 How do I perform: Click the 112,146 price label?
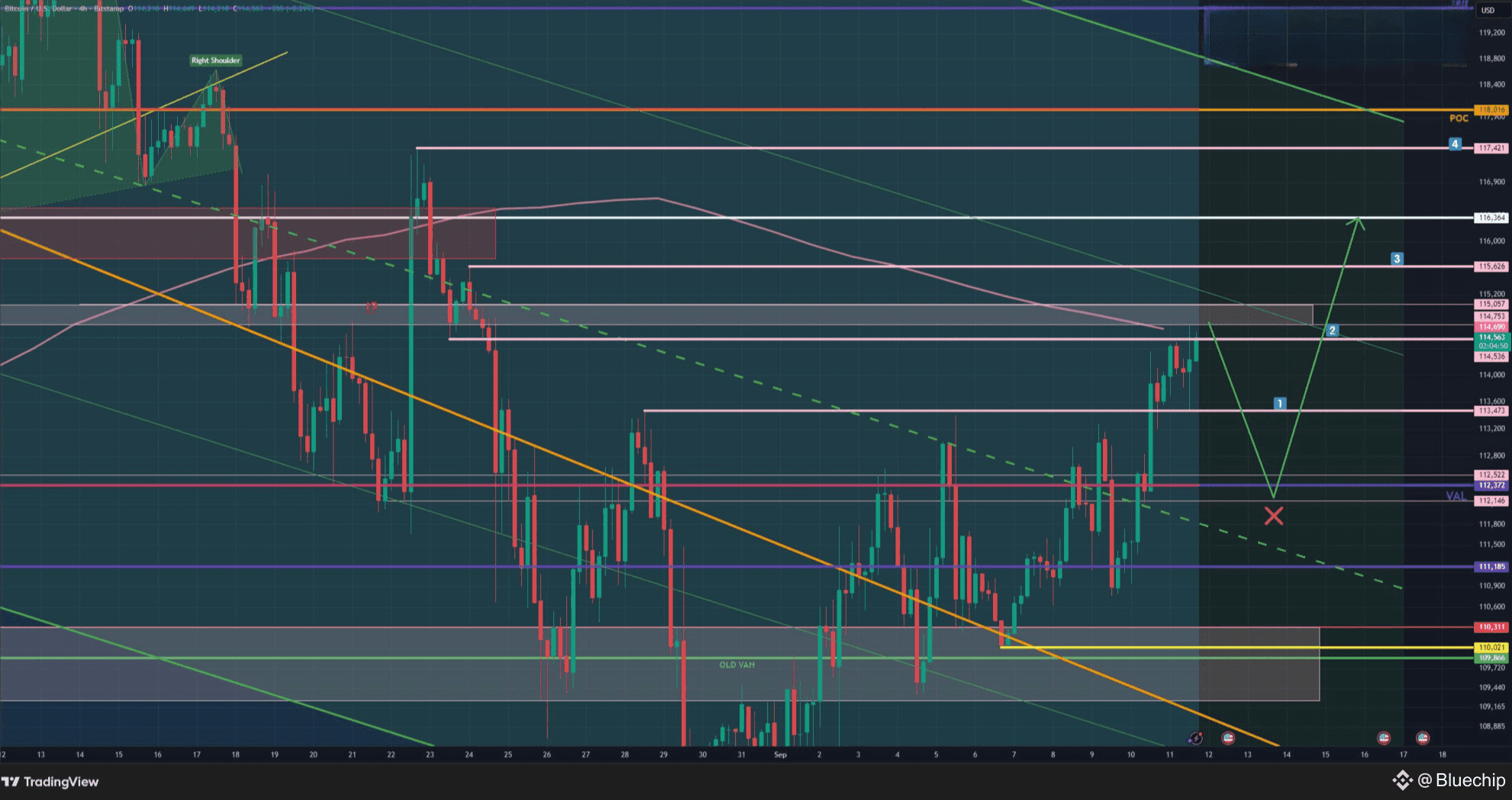click(1491, 501)
